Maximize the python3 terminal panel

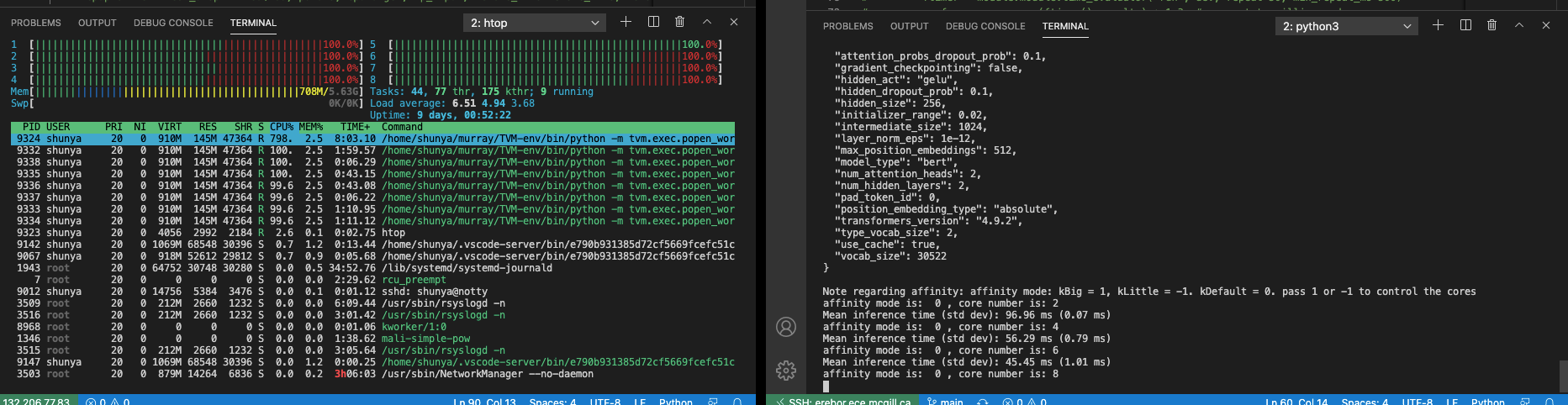(x=1519, y=25)
